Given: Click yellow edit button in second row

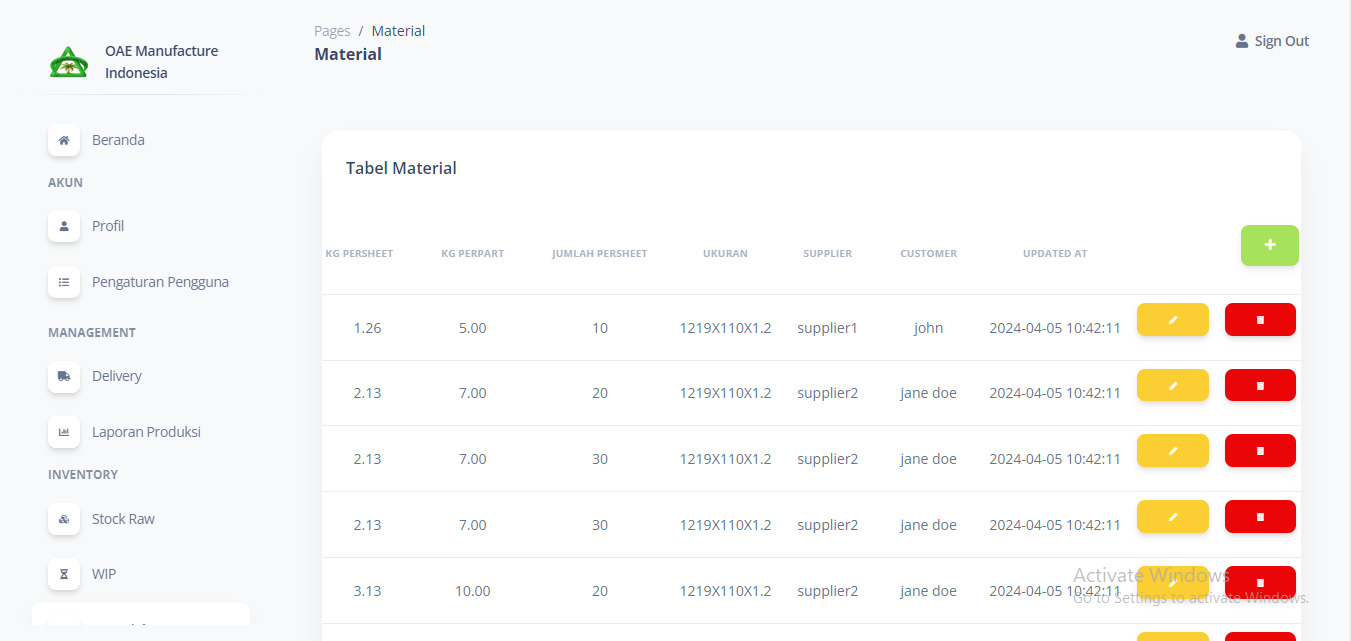Looking at the screenshot, I should [1172, 385].
